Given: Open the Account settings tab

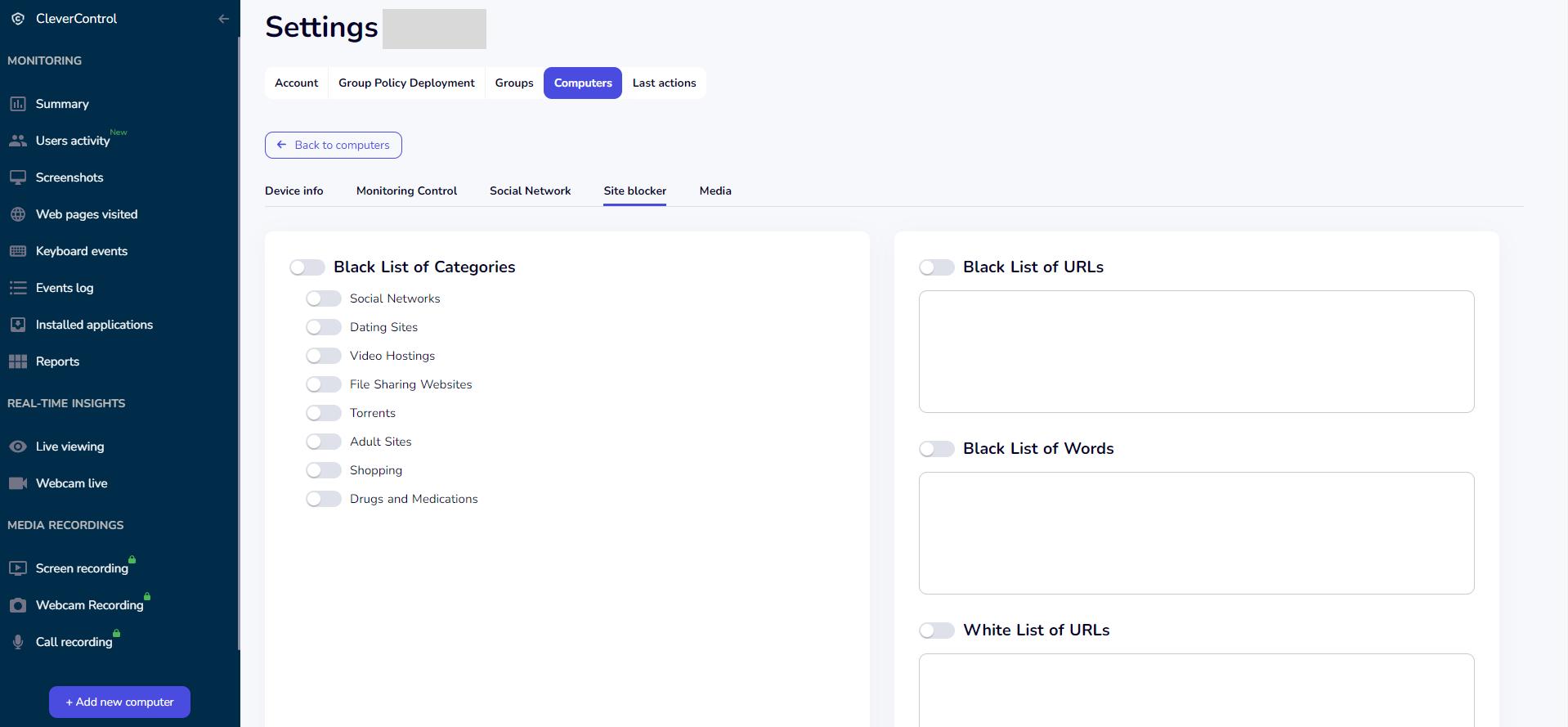Looking at the screenshot, I should 296,83.
